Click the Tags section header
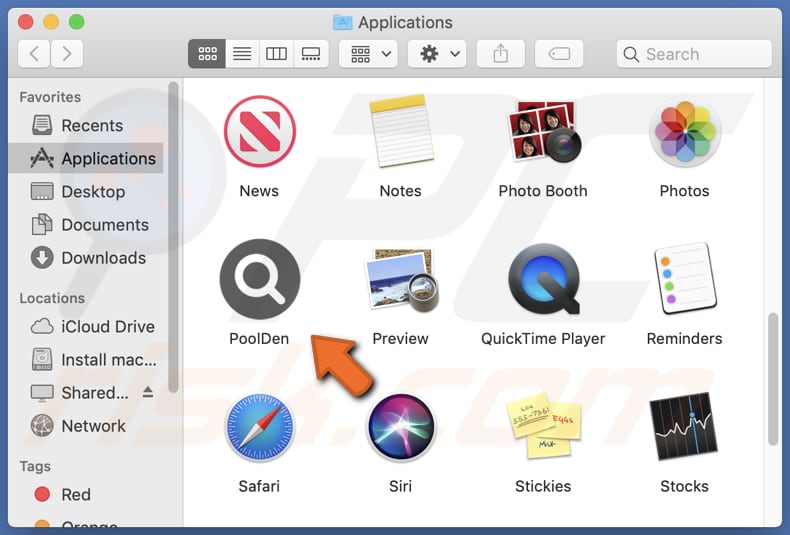The image size is (790, 535). 35,466
